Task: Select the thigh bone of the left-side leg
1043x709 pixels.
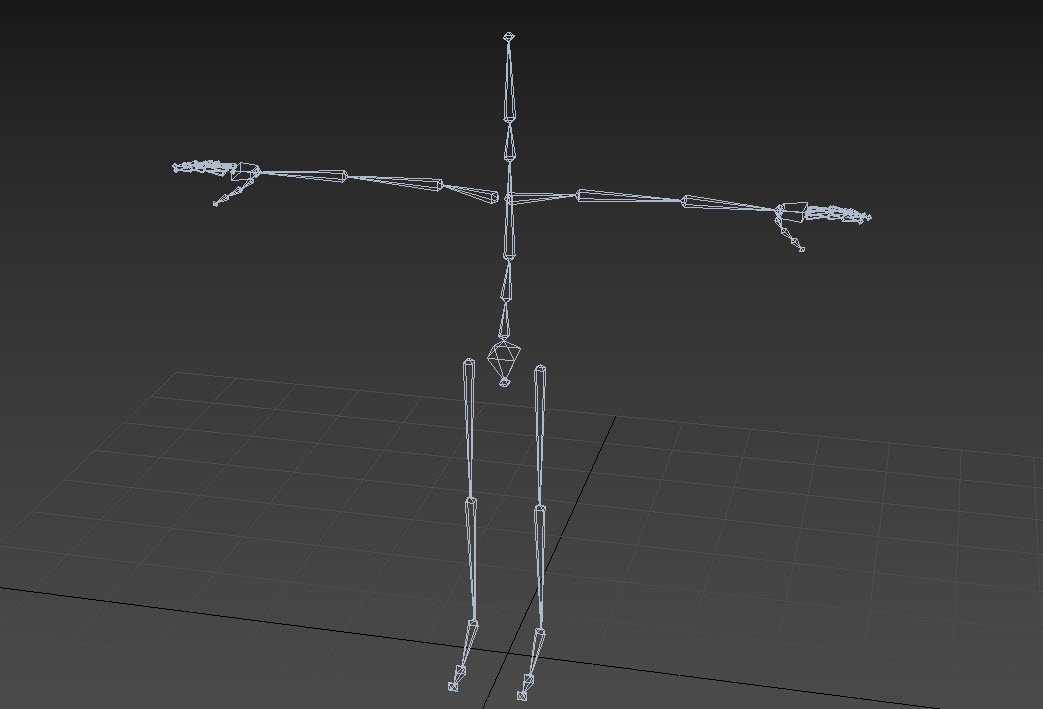Action: pyautogui.click(x=470, y=429)
